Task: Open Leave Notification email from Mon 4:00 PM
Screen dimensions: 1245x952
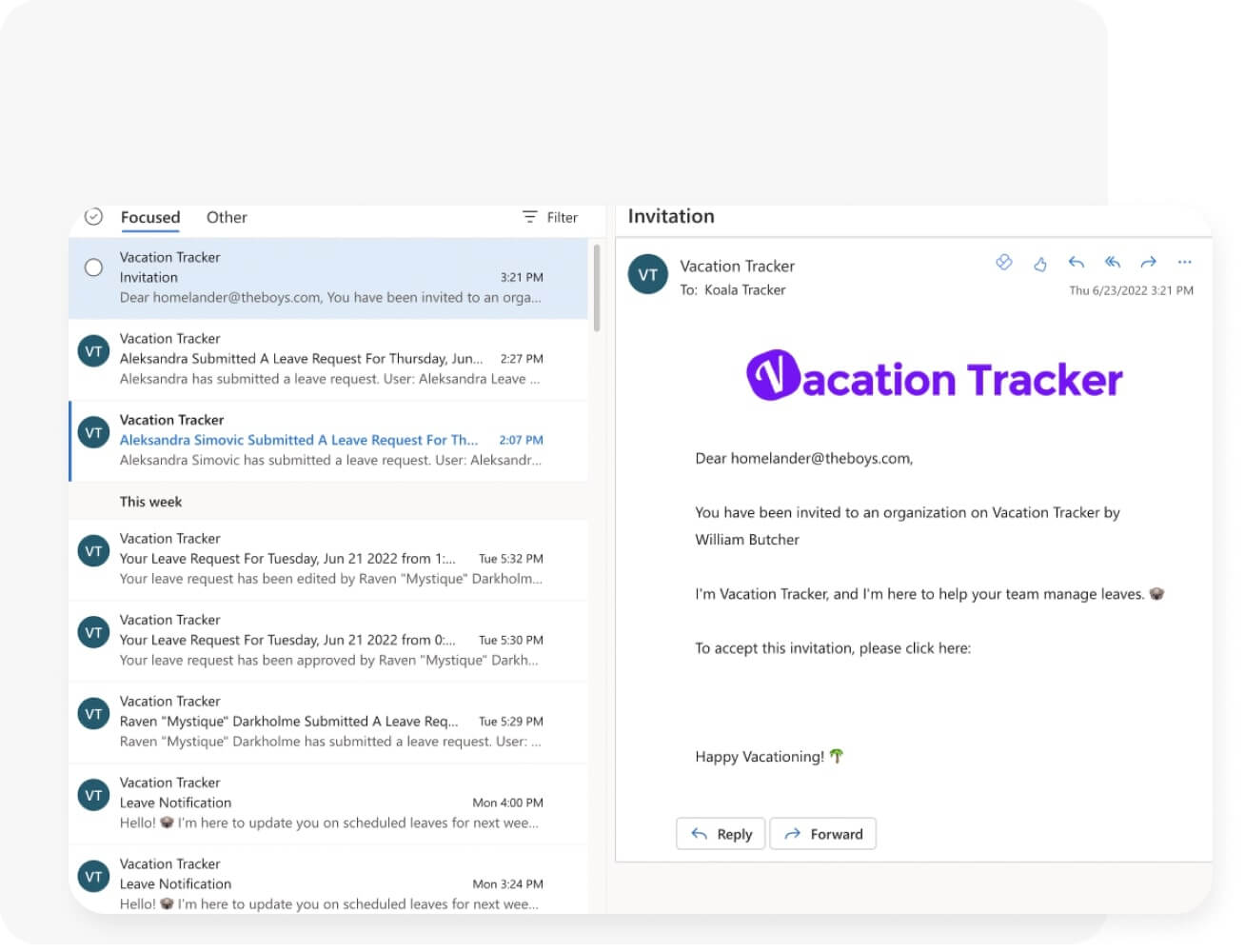Action: (x=328, y=803)
